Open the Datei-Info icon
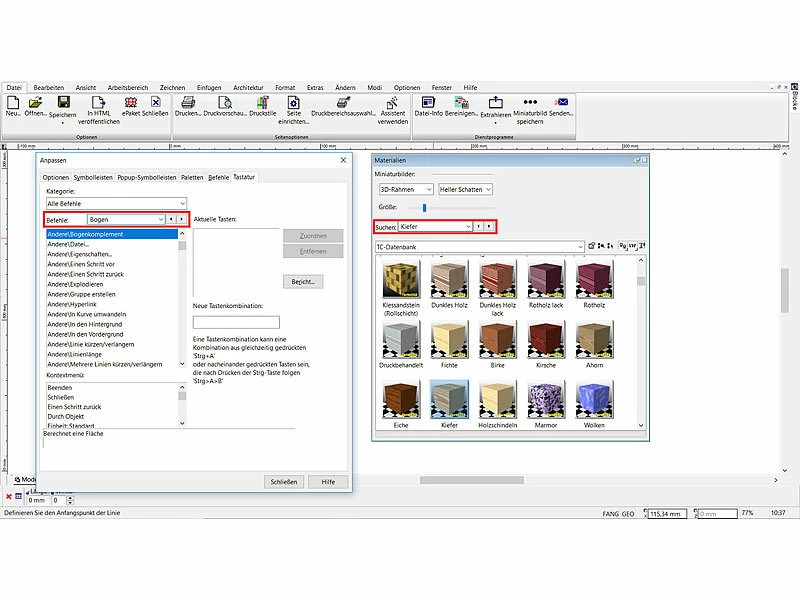The width and height of the screenshot is (800, 600). click(429, 103)
